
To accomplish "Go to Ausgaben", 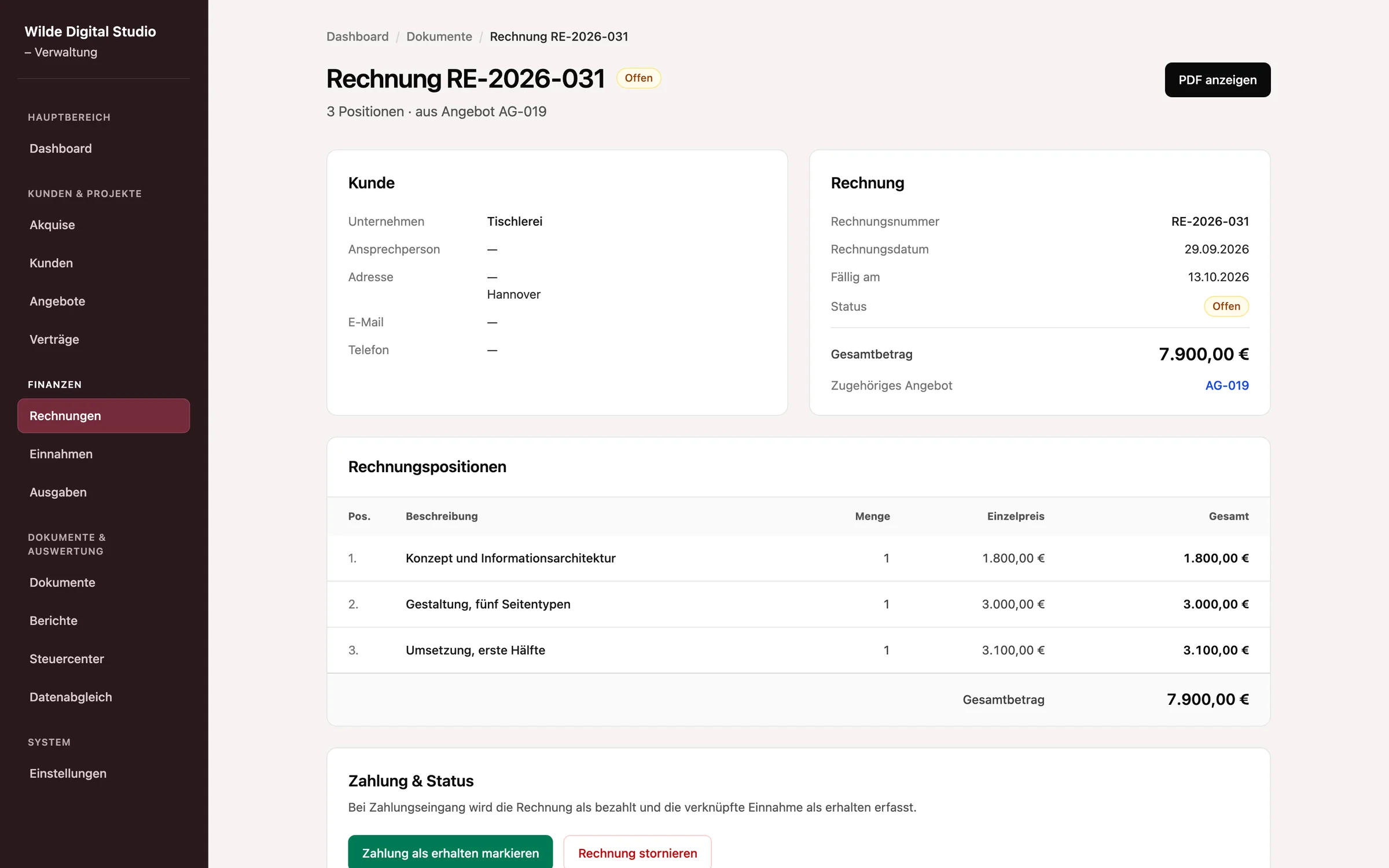I will (x=104, y=492).
